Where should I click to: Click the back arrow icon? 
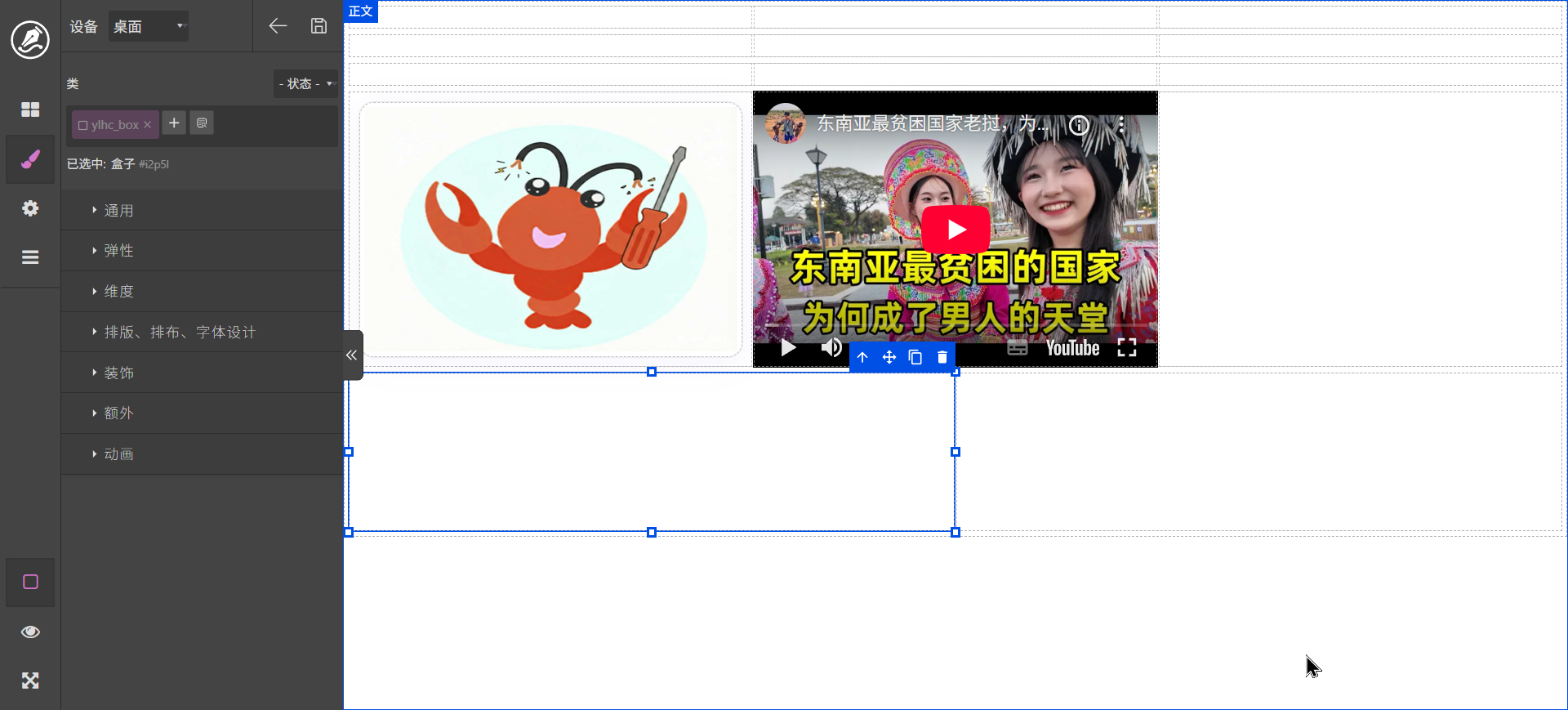tap(278, 26)
